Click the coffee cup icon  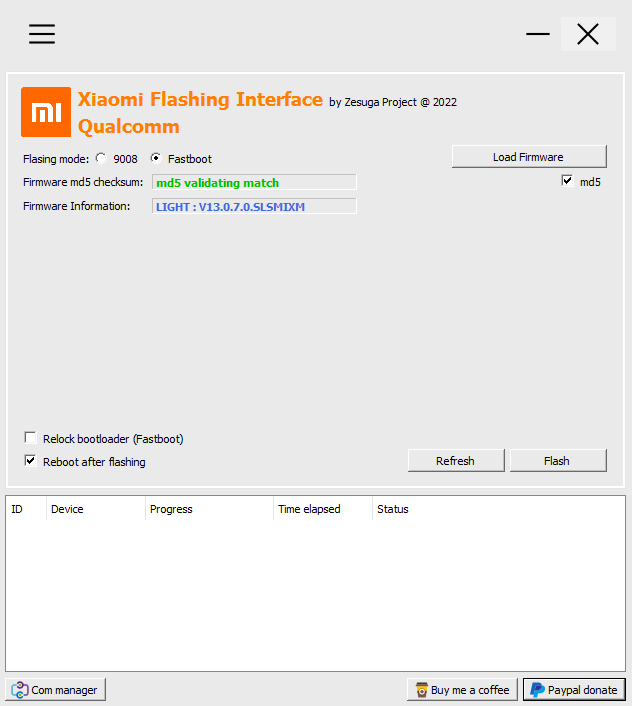[x=422, y=690]
